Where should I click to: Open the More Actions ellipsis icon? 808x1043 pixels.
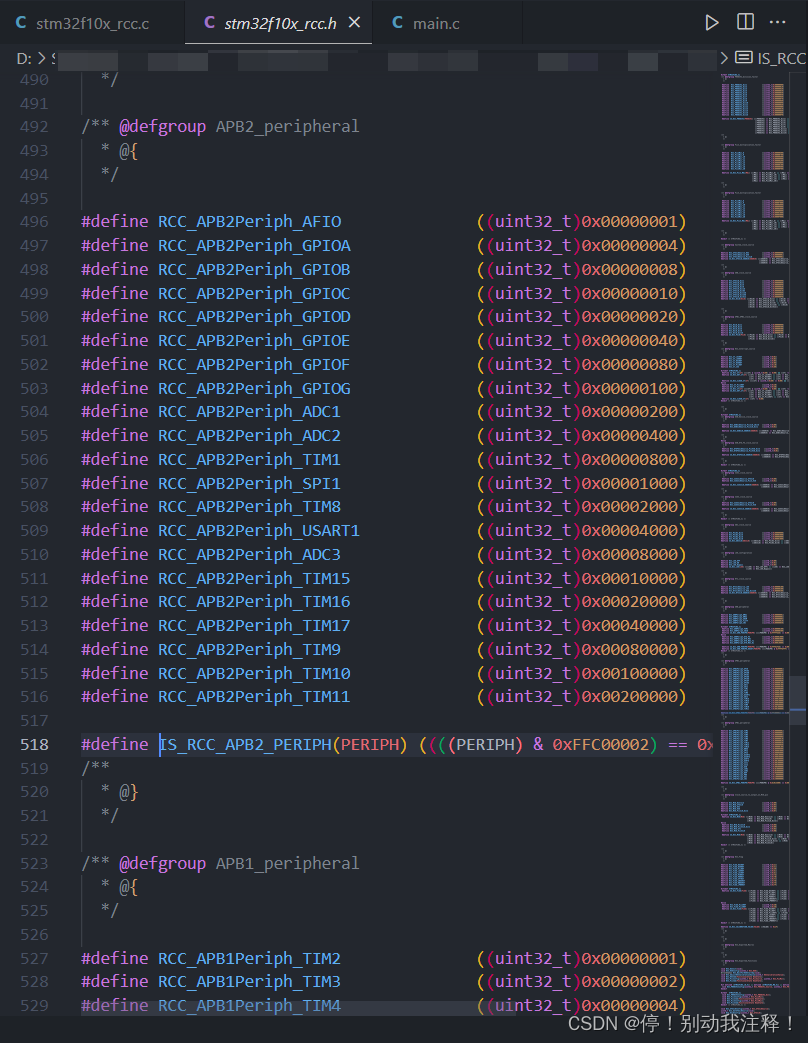click(x=777, y=22)
